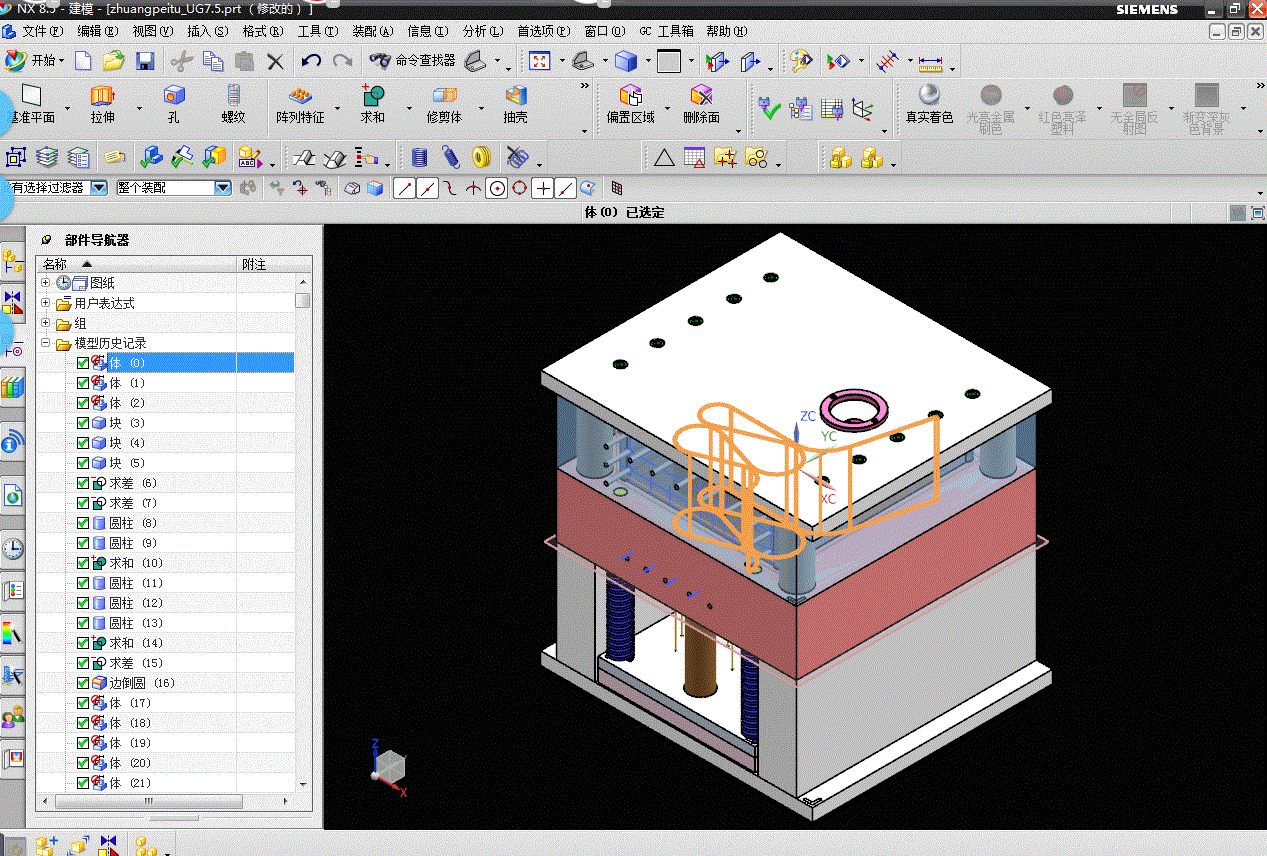The width and height of the screenshot is (1267, 856).
Task: Select the 拉伸 extrude tool
Action: tap(103, 104)
